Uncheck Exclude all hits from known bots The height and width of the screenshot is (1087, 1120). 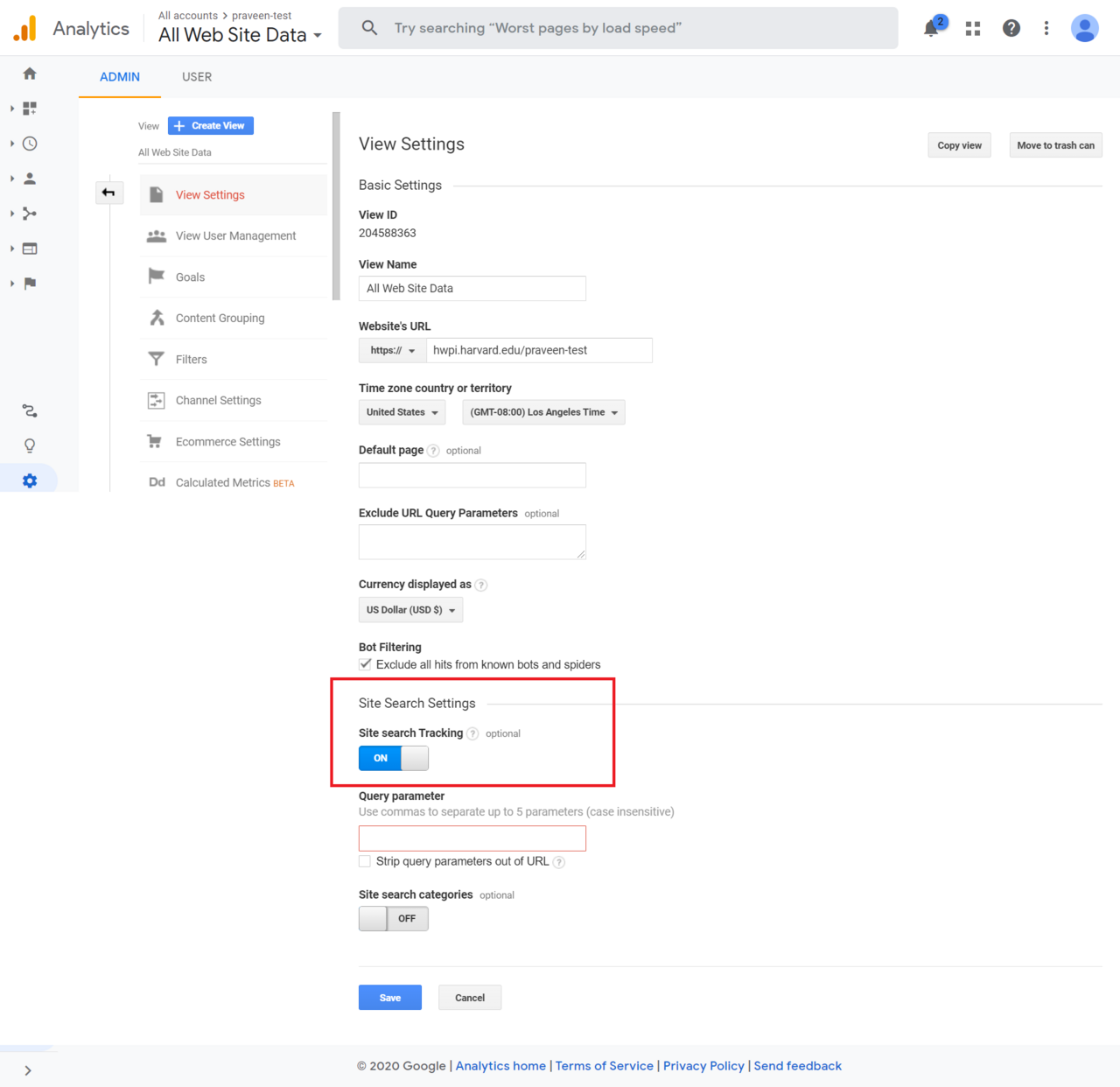[x=366, y=664]
